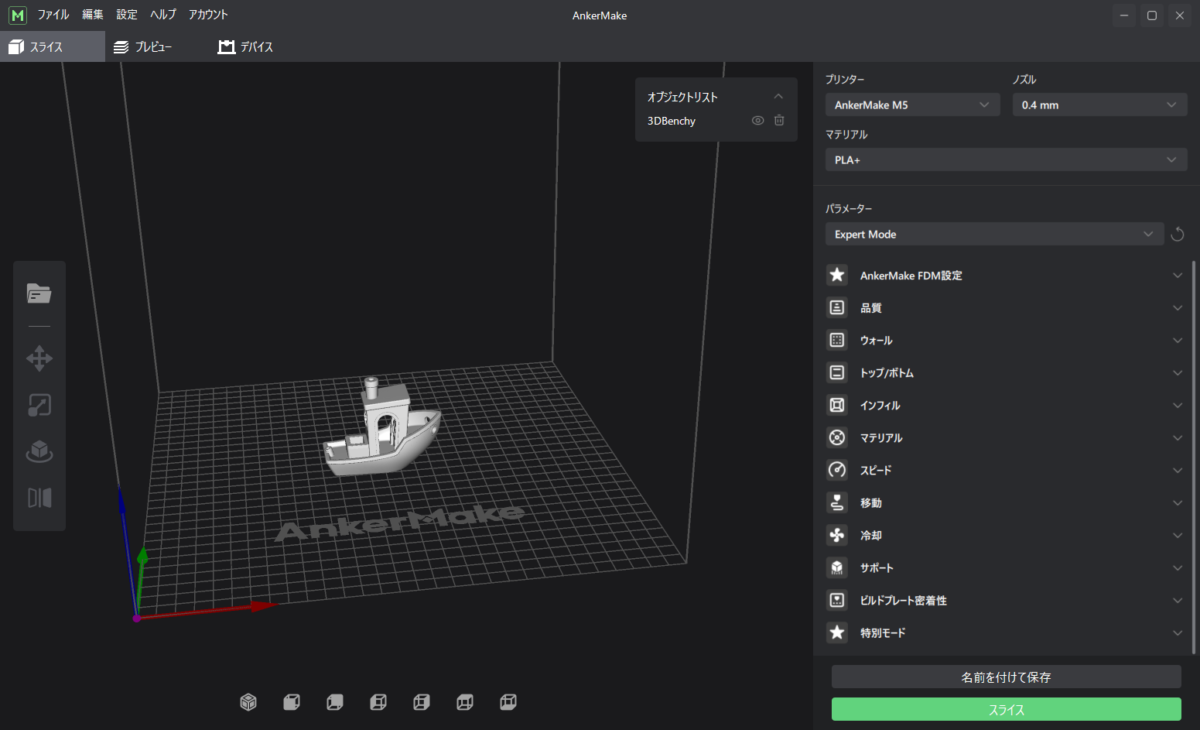
Task: Expand the 特別モード section chevron
Action: click(1177, 633)
